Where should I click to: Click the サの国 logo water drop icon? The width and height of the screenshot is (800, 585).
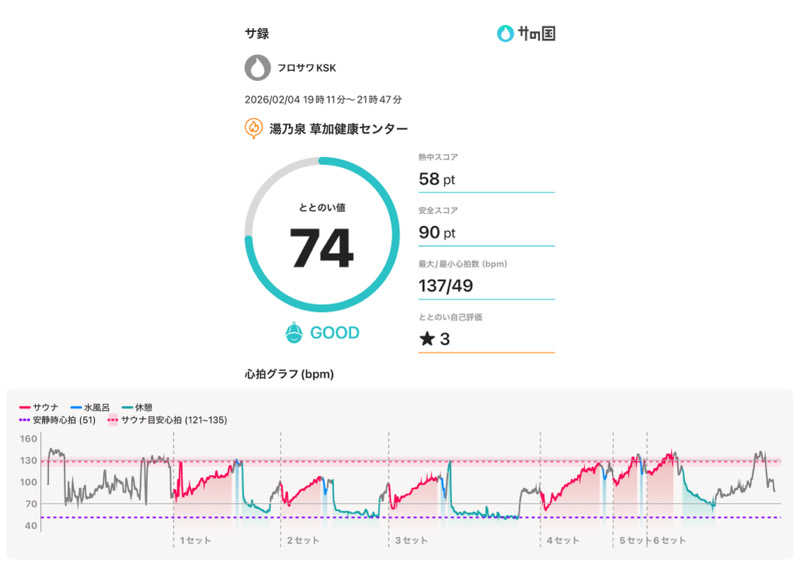506,34
